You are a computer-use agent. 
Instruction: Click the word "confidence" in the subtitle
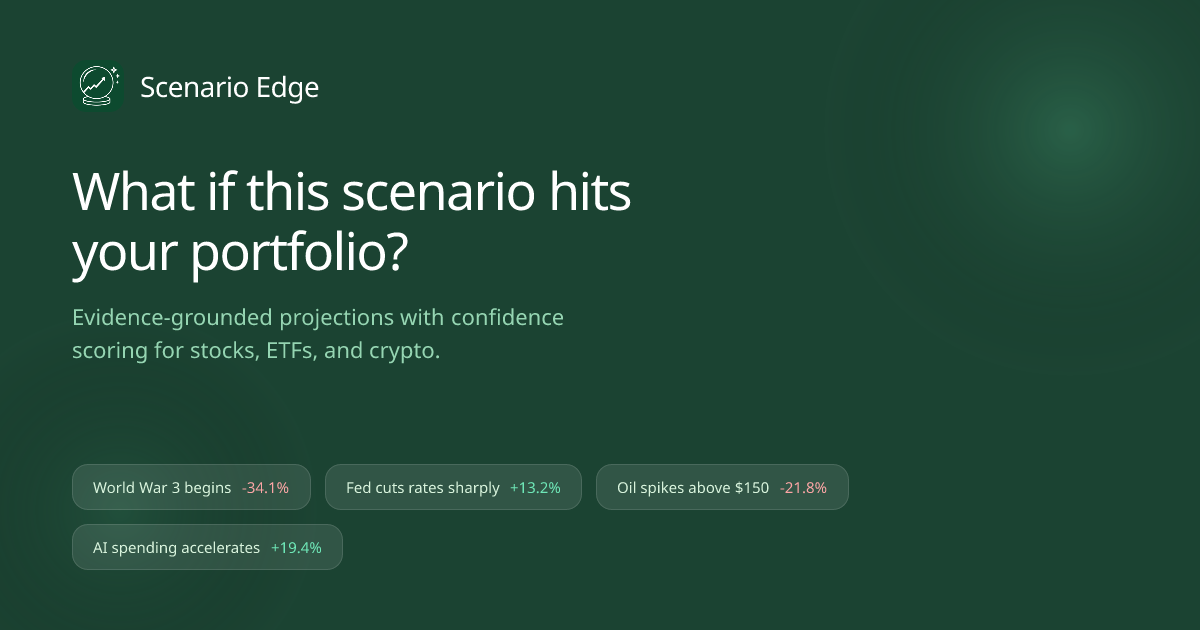click(x=507, y=318)
